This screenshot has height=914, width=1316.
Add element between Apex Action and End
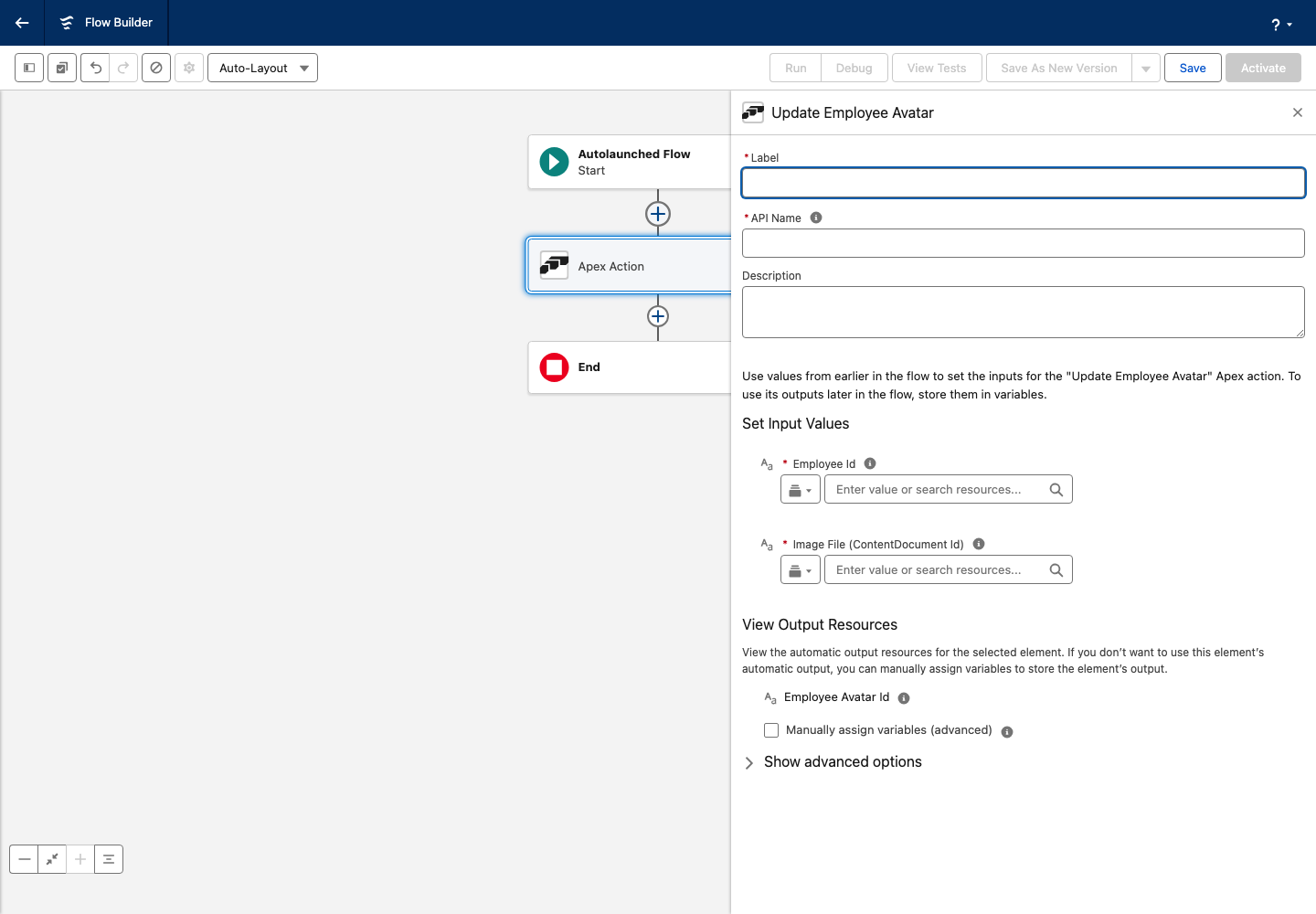(658, 316)
